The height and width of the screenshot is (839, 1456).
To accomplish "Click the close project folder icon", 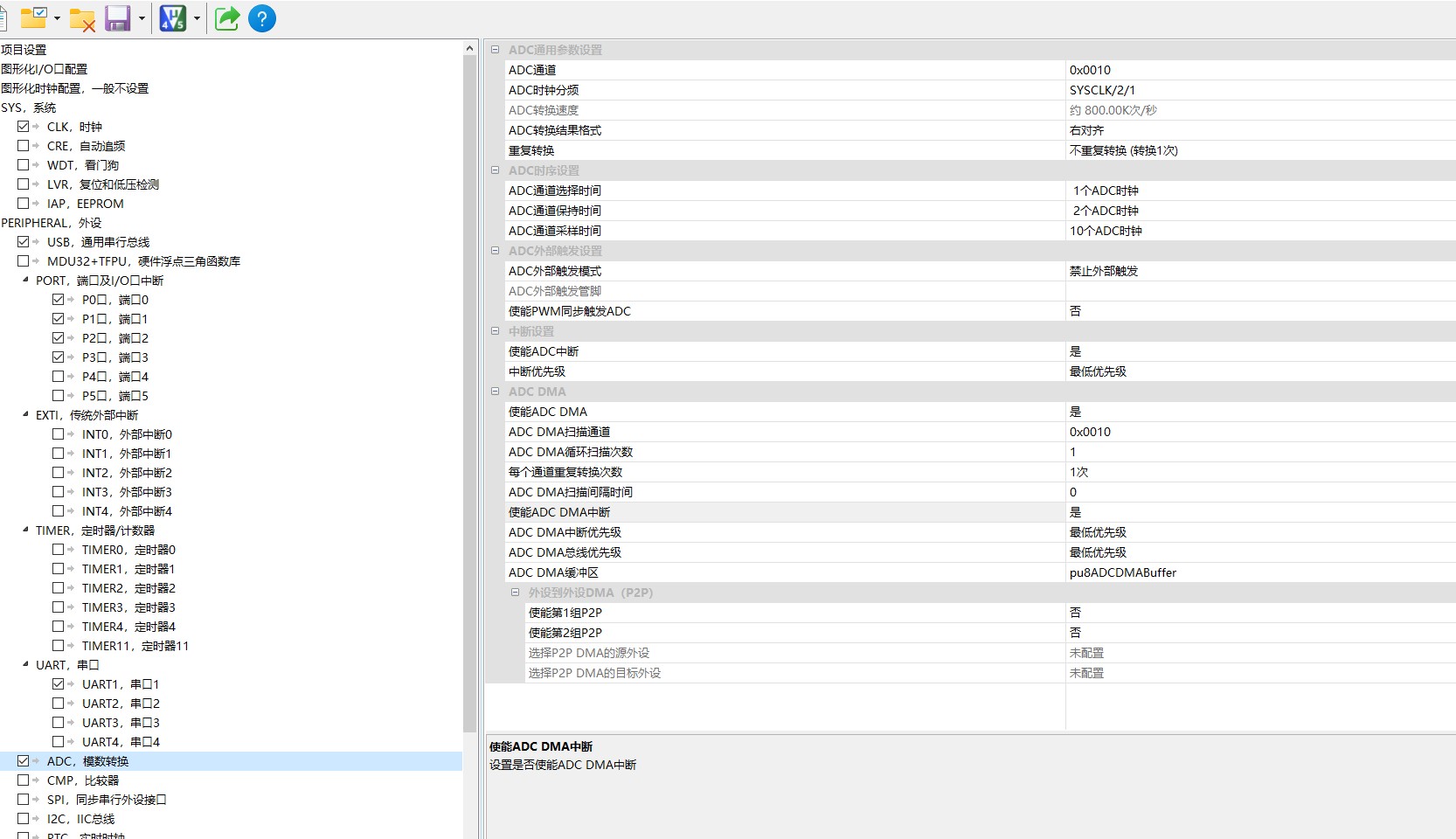I will click(x=82, y=18).
